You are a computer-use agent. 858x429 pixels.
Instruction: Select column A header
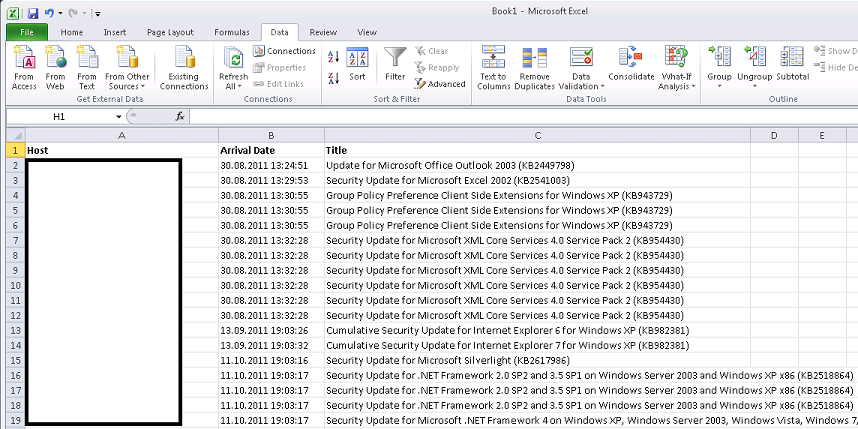point(121,135)
